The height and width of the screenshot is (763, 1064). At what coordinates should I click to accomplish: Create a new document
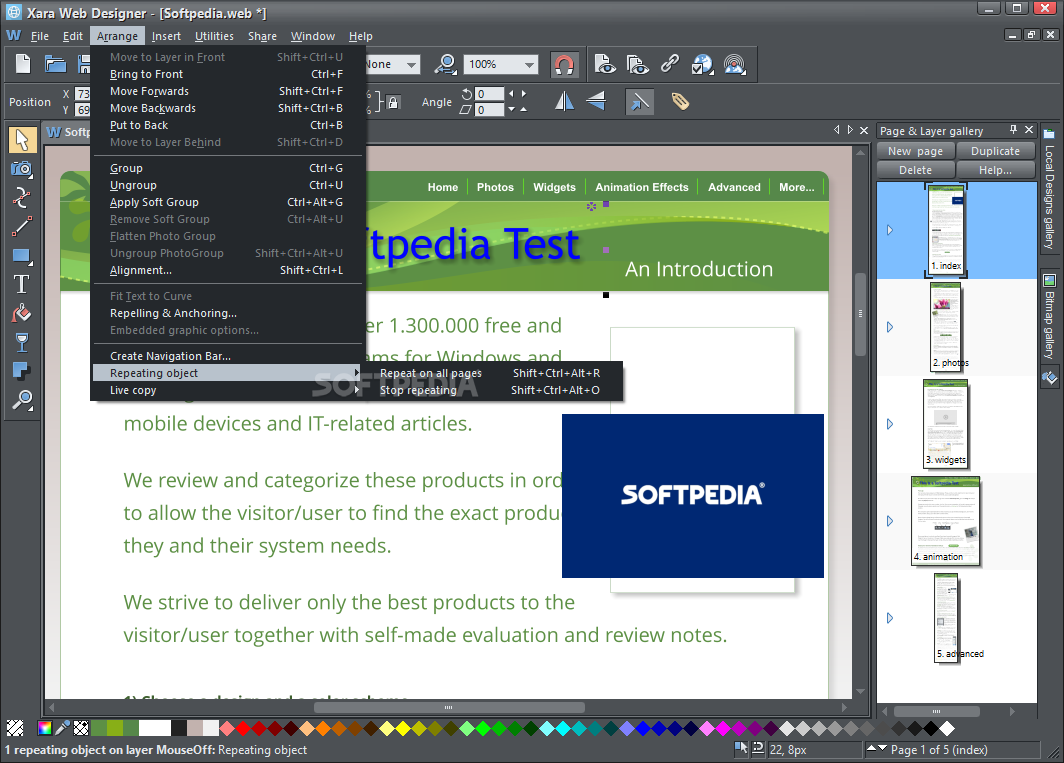[x=23, y=64]
